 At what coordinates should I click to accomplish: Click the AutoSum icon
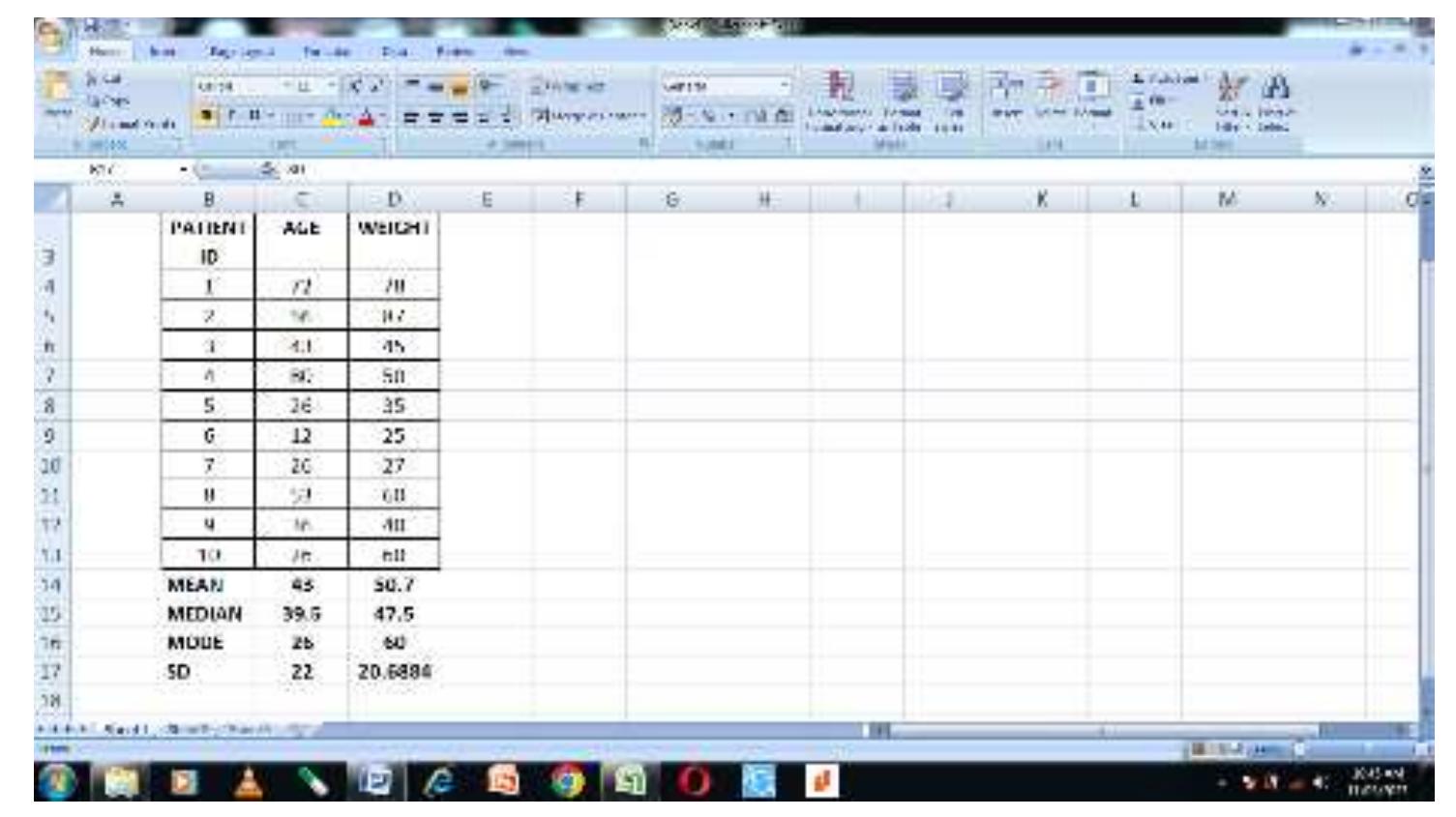[x=1137, y=79]
